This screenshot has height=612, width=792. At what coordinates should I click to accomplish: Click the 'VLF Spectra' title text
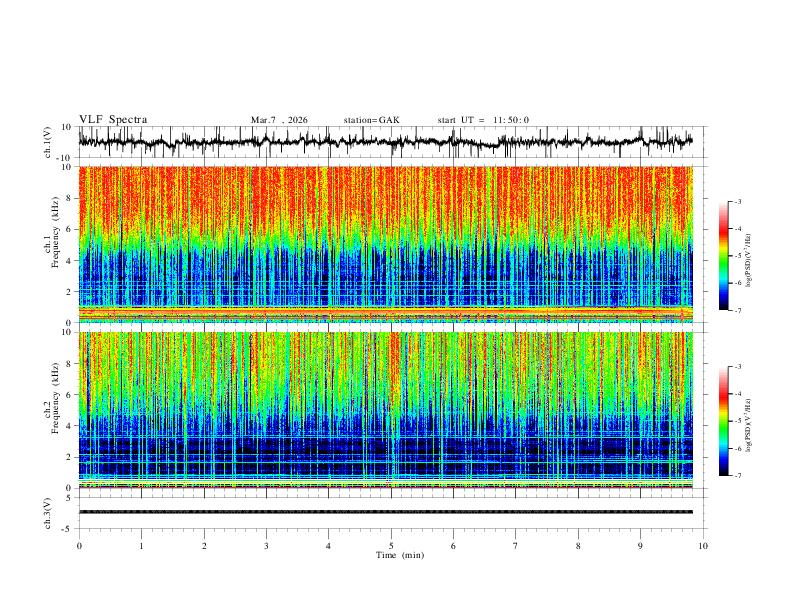coord(113,120)
